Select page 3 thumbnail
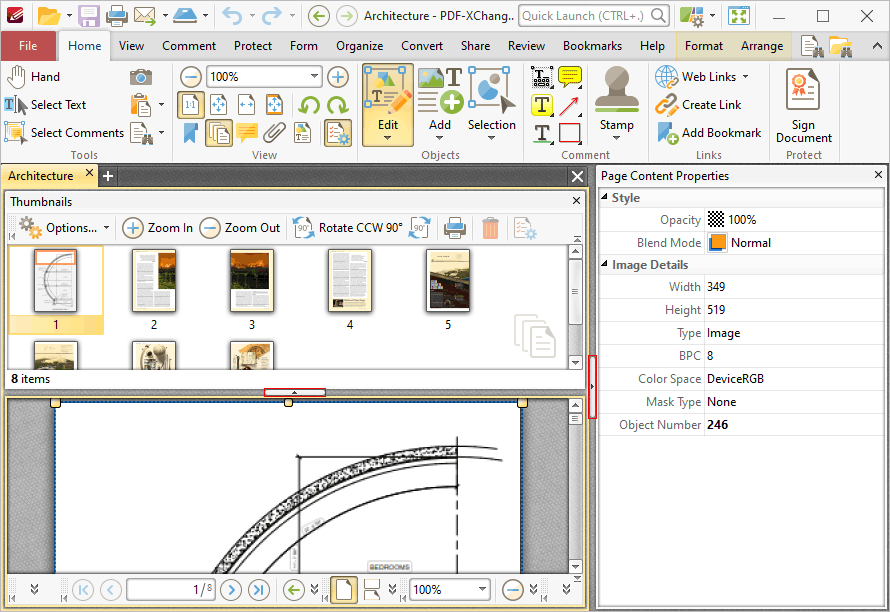 (x=251, y=290)
